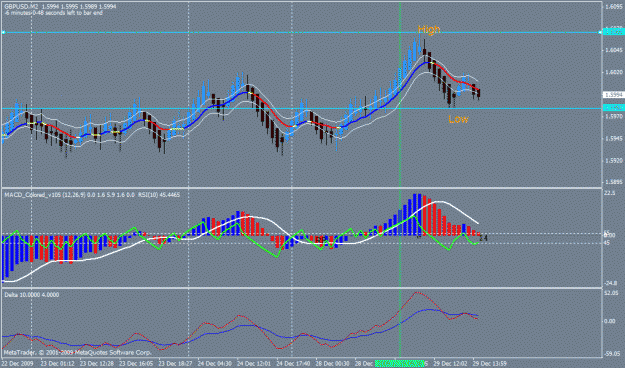Click the 1.5895 price axis value
625x368 pixels.
tap(613, 182)
